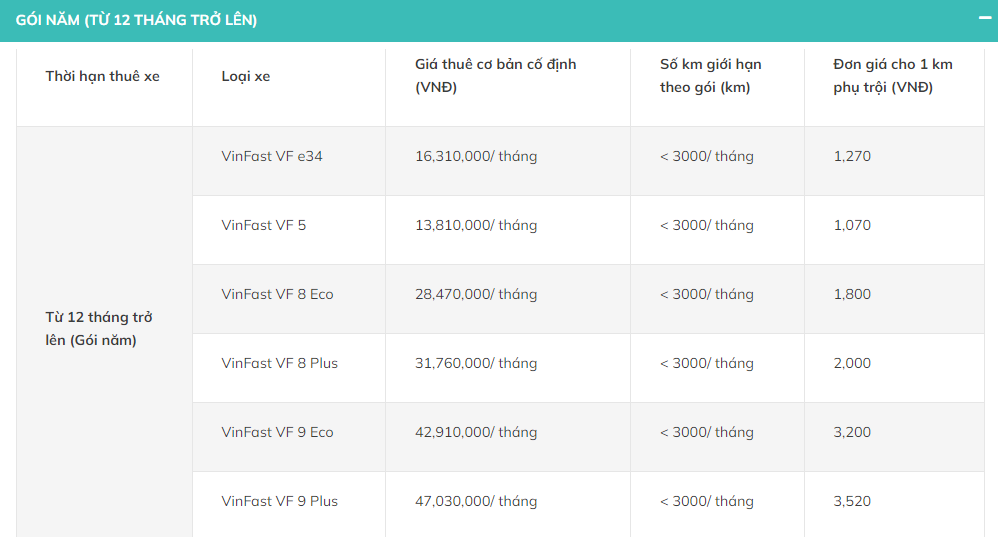The width and height of the screenshot is (998, 542).
Task: Click the VinFast VF 9 Plus name
Action: (x=280, y=501)
